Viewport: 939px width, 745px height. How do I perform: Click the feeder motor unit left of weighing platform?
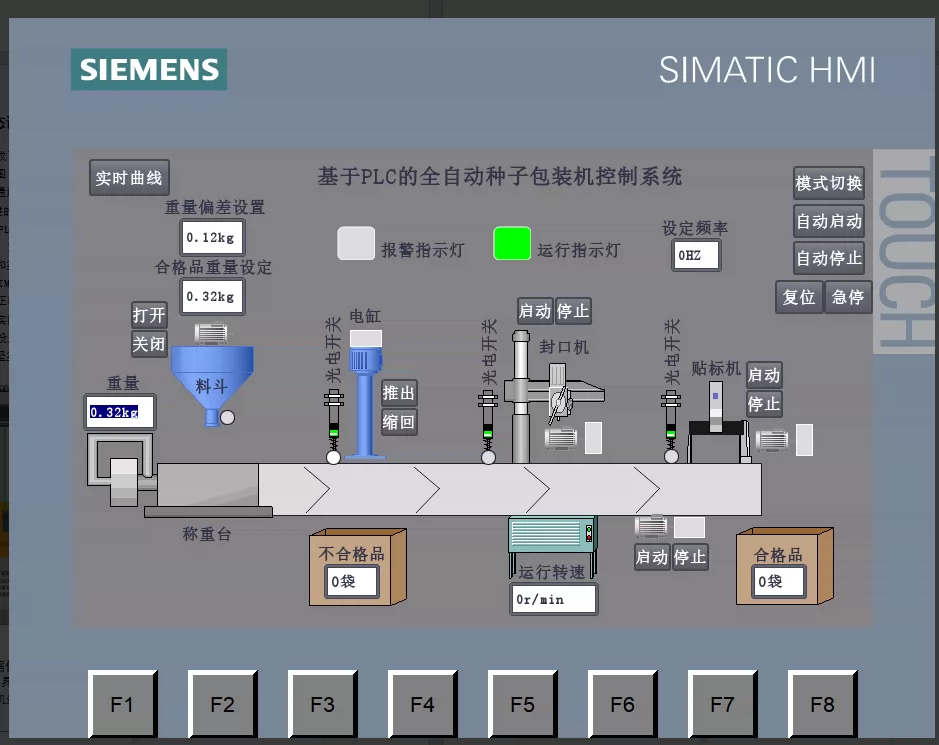(x=123, y=470)
